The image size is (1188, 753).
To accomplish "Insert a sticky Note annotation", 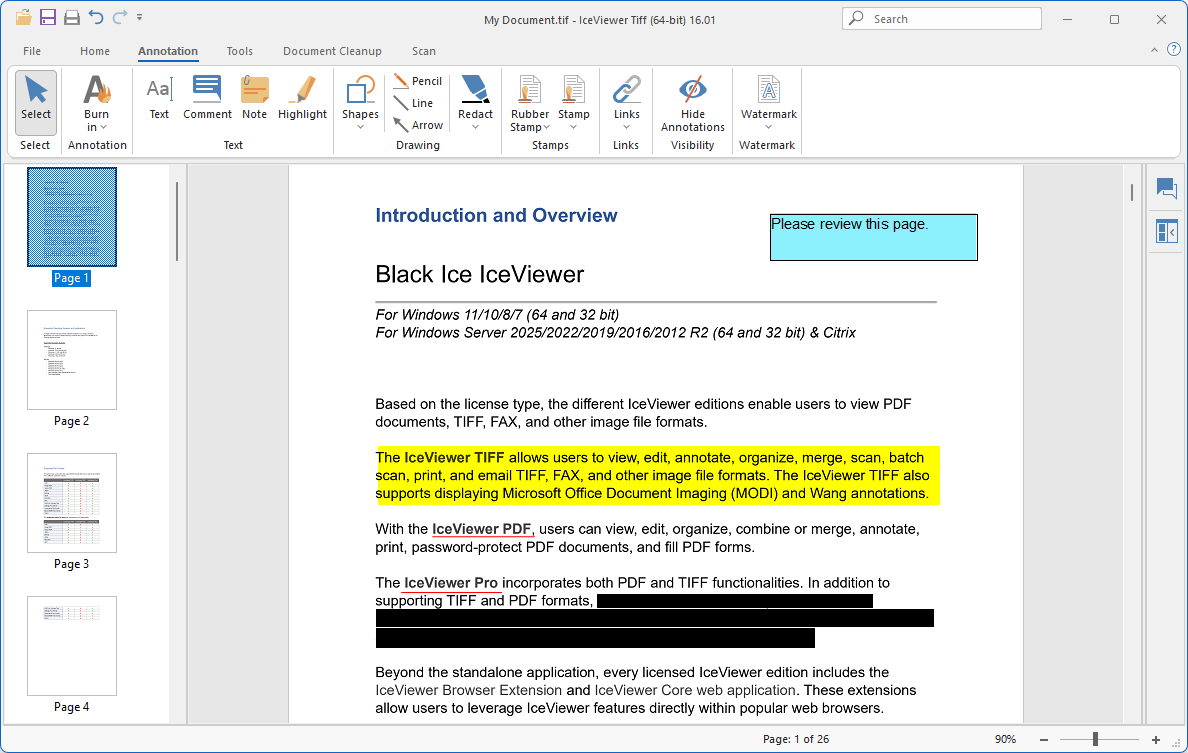I will click(x=255, y=99).
